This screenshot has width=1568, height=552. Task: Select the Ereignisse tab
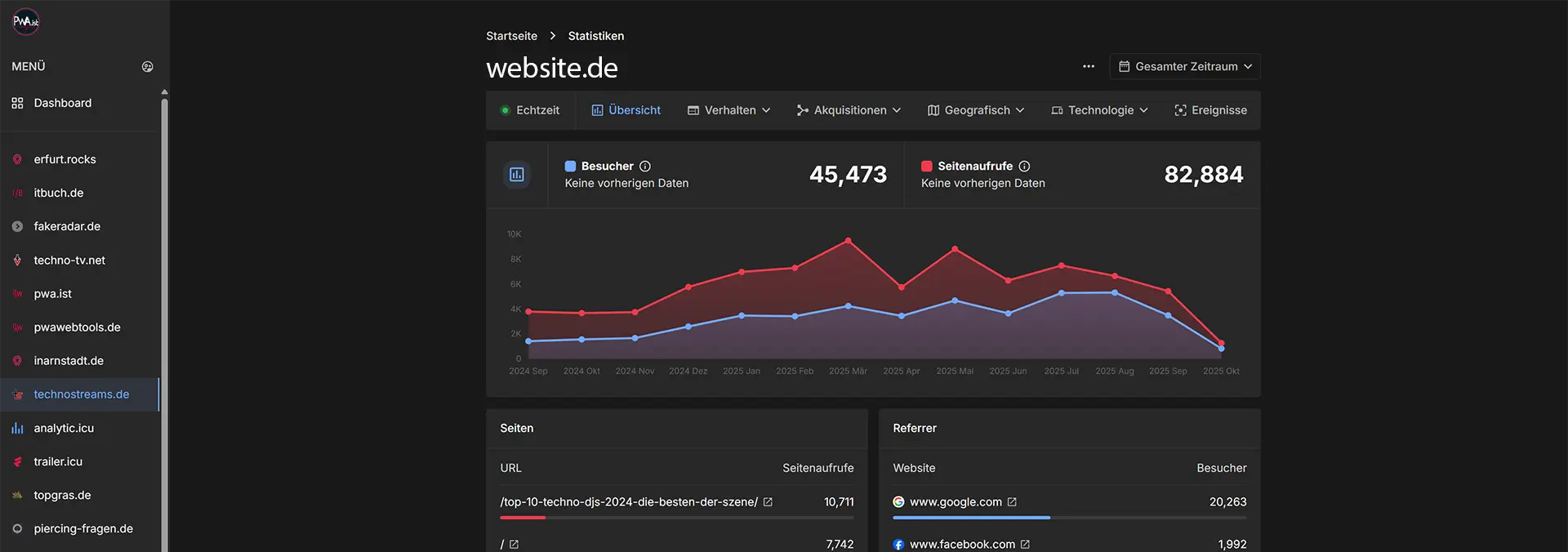pyautogui.click(x=1210, y=110)
